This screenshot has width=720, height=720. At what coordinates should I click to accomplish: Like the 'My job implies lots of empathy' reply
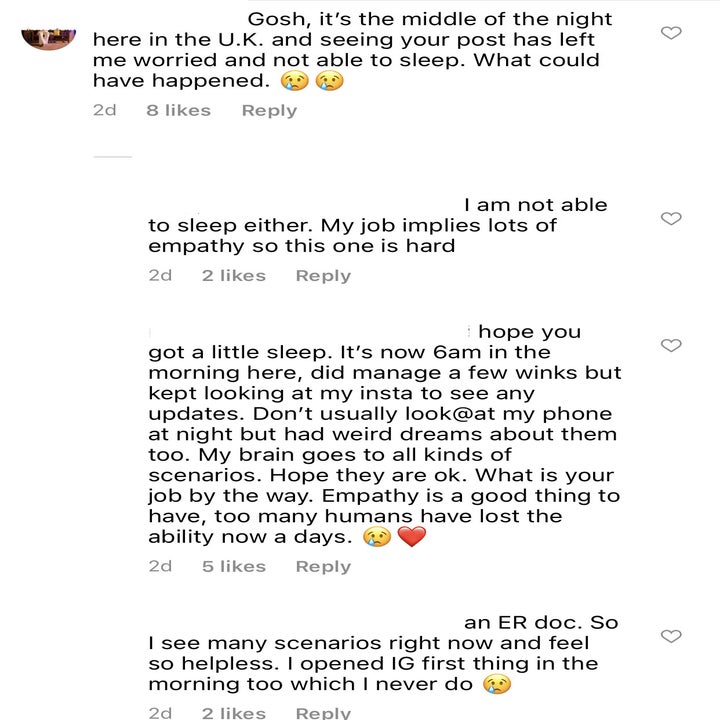[x=672, y=218]
